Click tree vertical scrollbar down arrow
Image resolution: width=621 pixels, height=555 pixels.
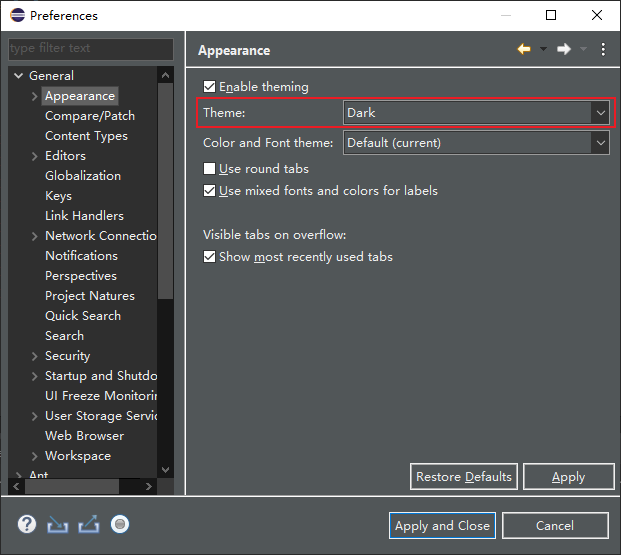point(166,470)
